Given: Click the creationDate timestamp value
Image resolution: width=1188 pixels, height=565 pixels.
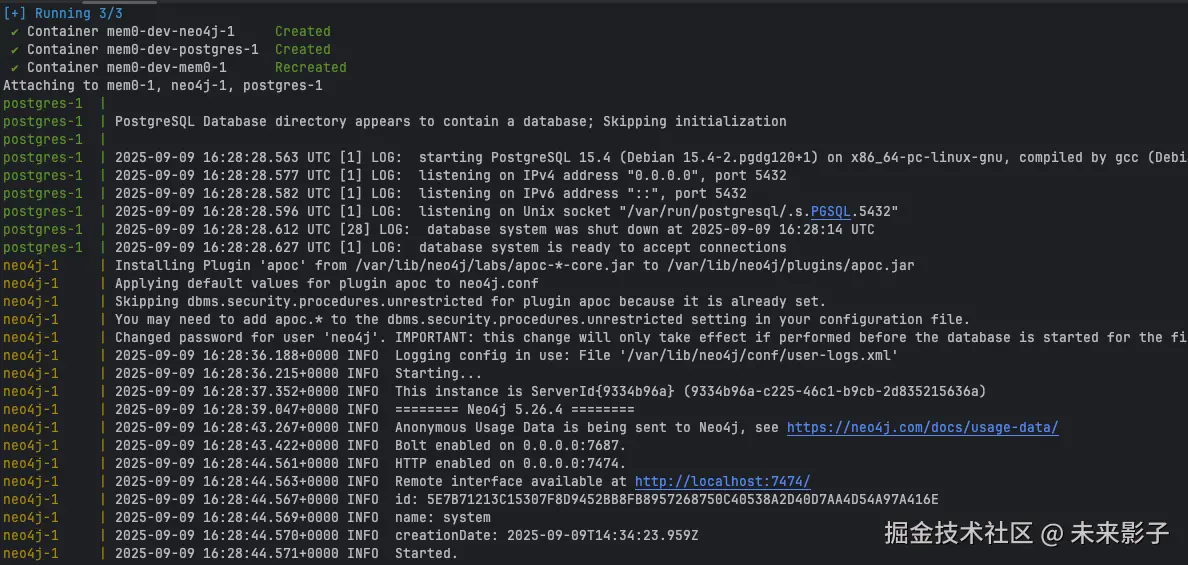Looking at the screenshot, I should [602, 536].
